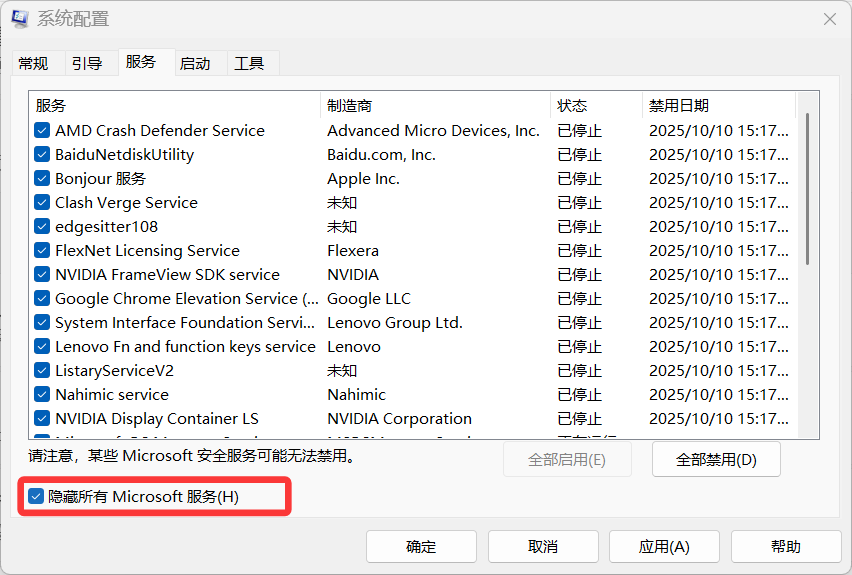Click the 全部启用(E) button

click(x=567, y=460)
